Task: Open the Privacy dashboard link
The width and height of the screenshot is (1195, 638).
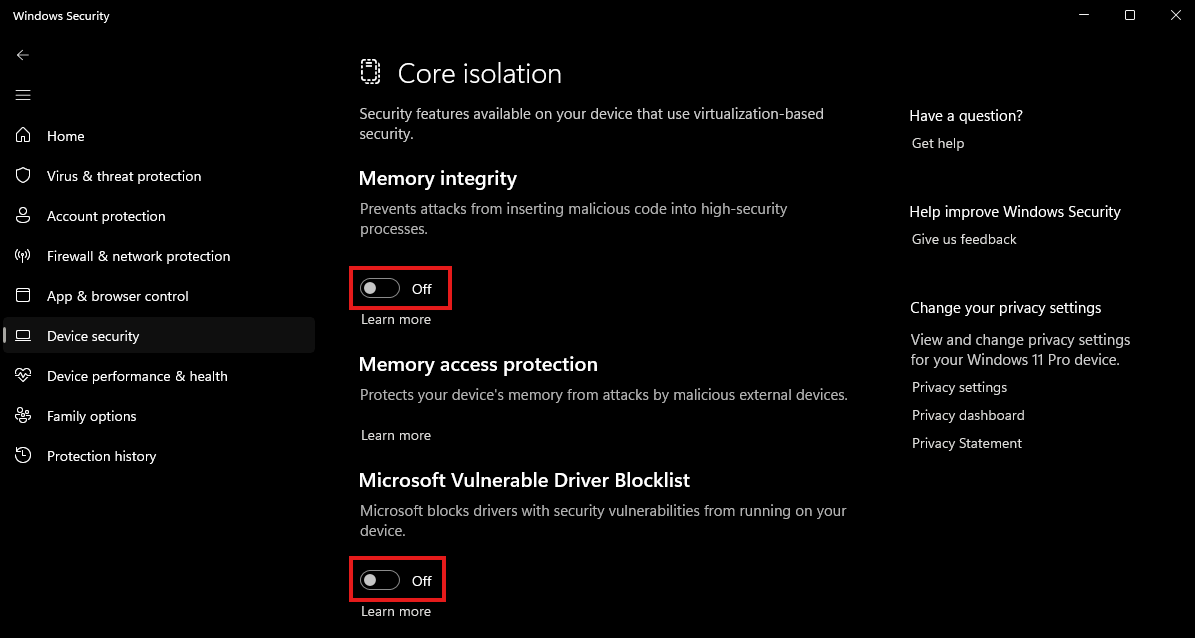Action: tap(968, 415)
